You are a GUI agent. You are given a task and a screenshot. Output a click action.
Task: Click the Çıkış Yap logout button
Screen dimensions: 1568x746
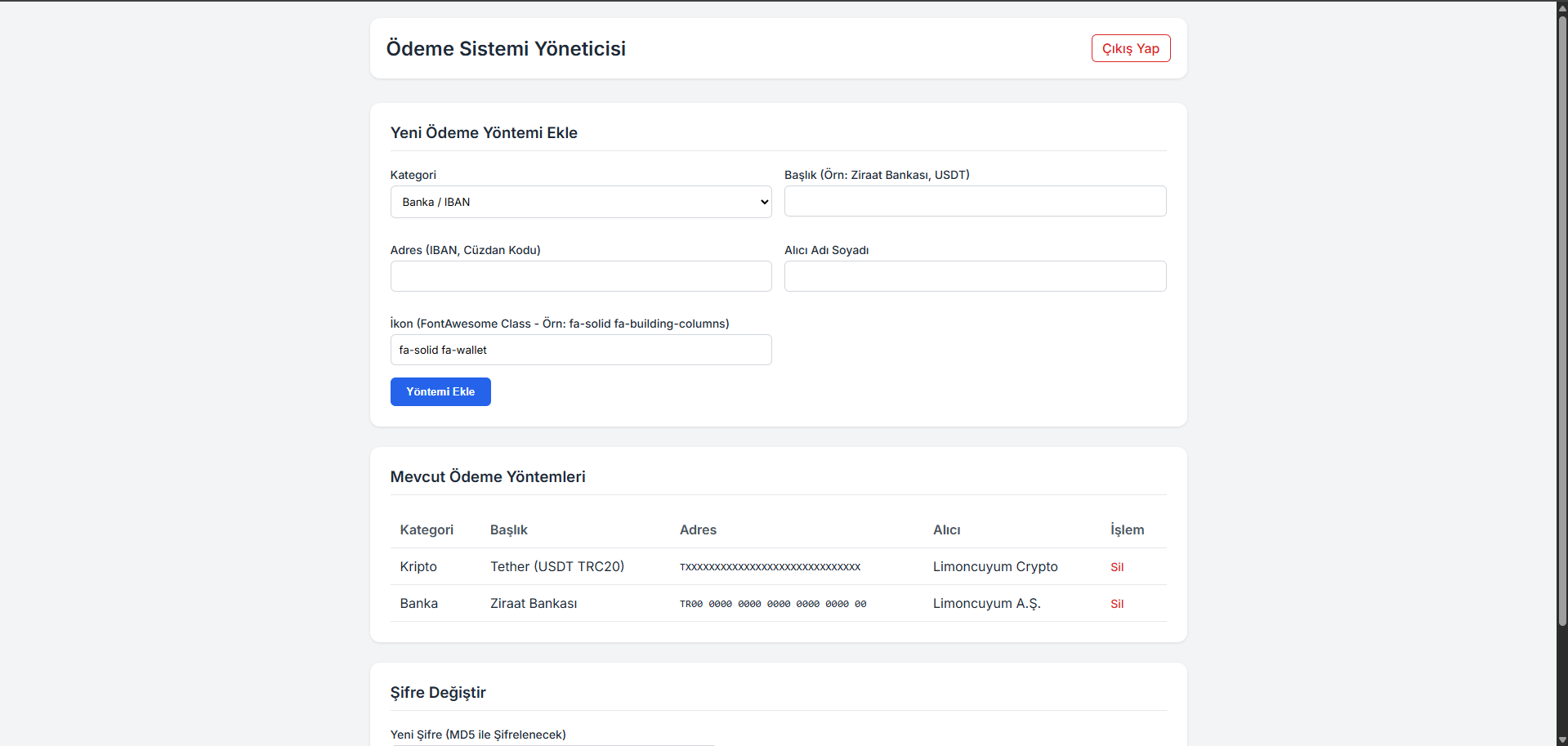pyautogui.click(x=1130, y=48)
